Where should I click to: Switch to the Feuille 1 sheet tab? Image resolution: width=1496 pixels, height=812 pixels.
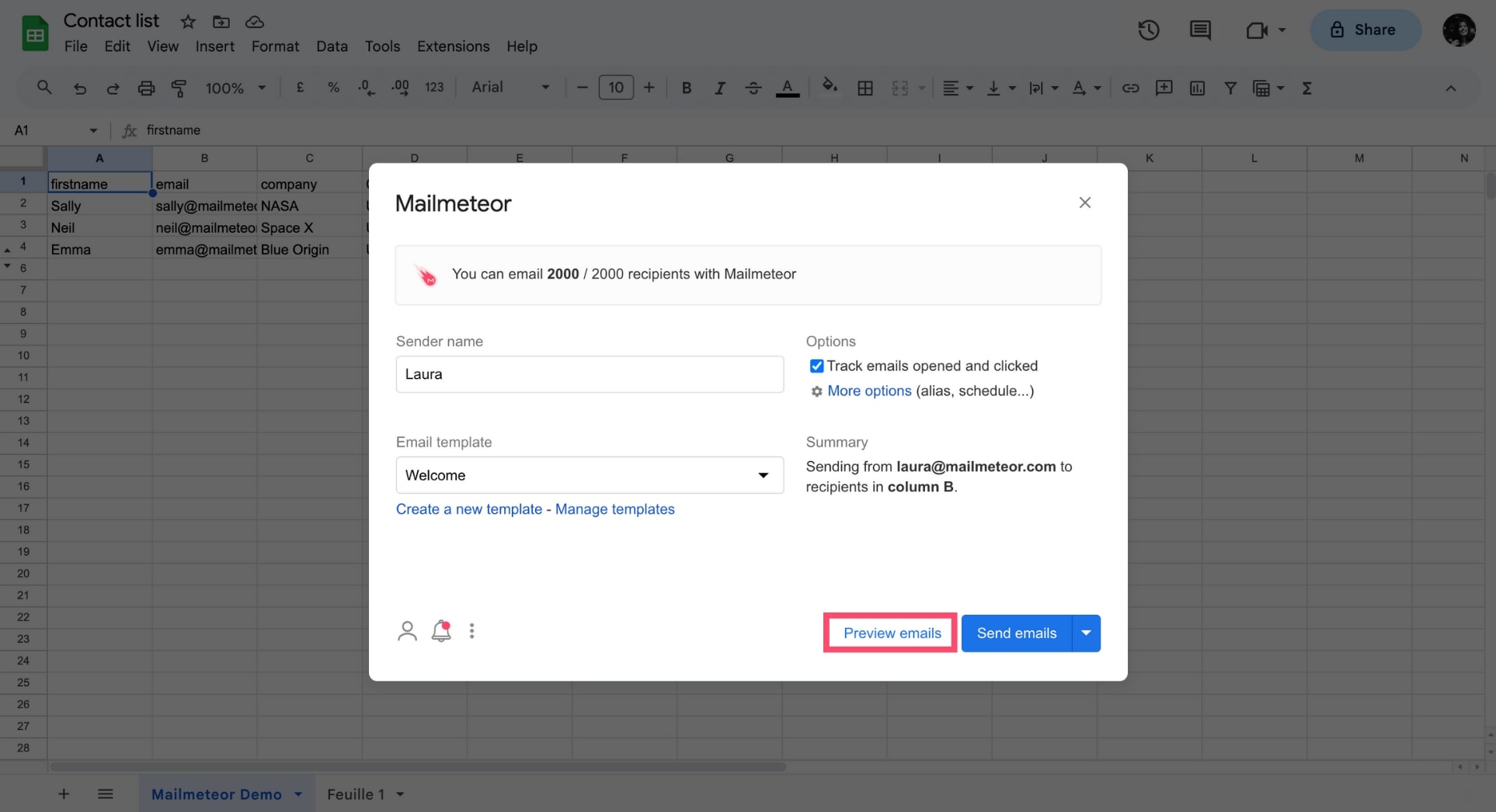coord(356,794)
